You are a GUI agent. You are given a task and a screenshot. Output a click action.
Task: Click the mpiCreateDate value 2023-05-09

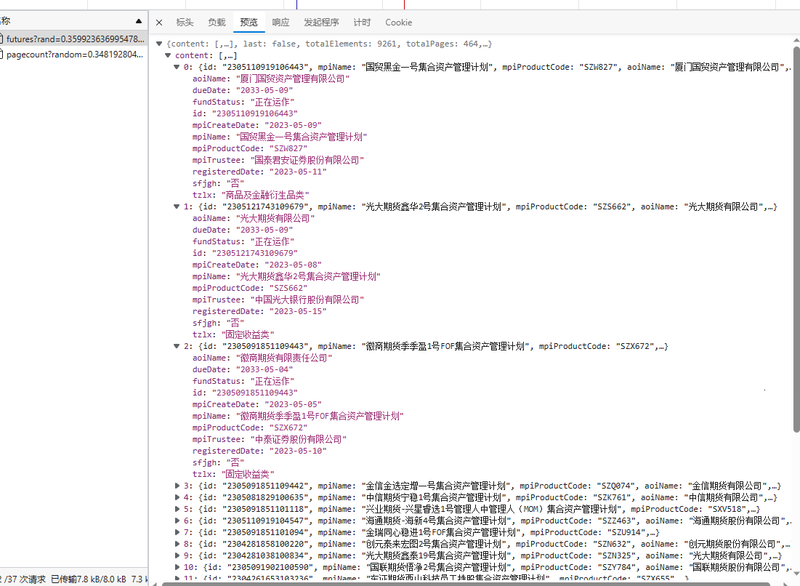tap(293, 125)
